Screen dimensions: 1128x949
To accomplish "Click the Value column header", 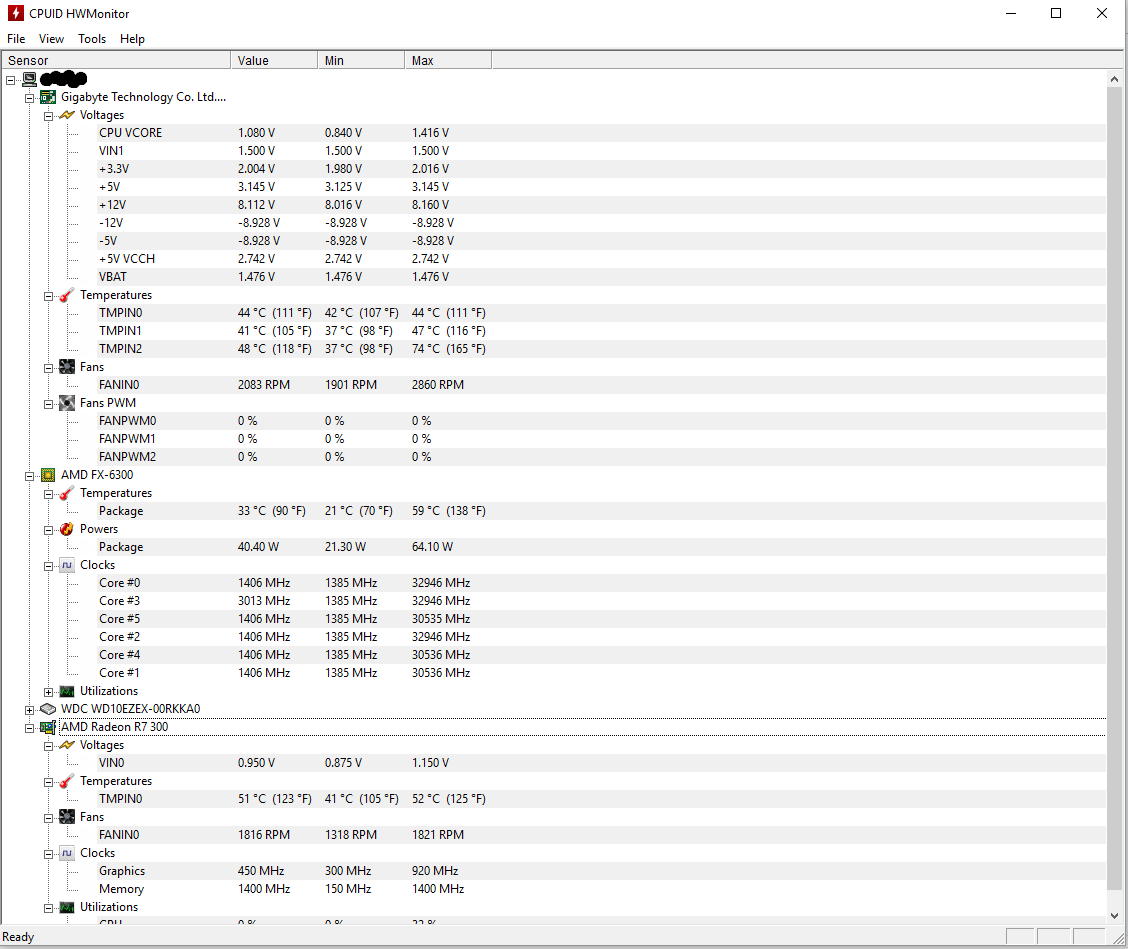I will click(274, 60).
